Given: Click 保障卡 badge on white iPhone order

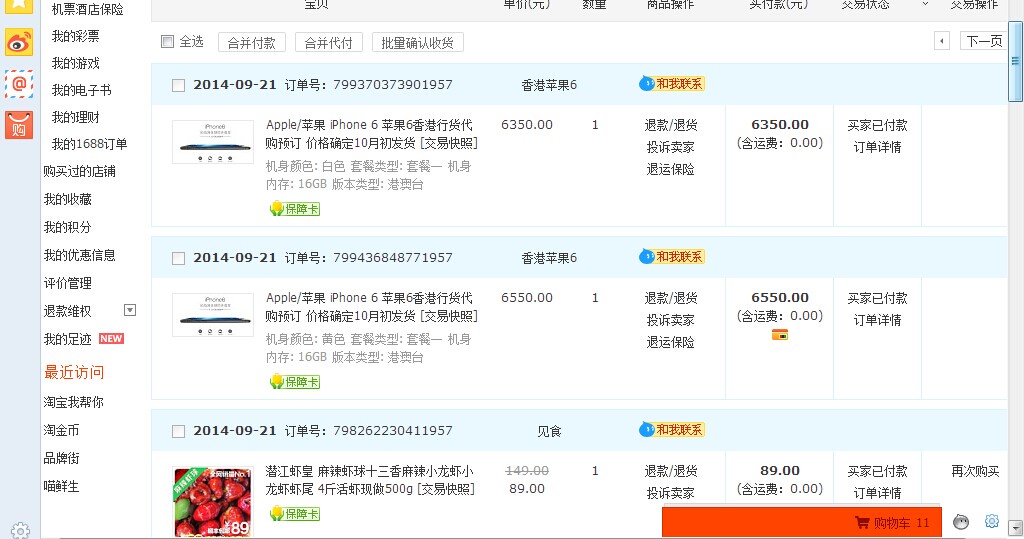Looking at the screenshot, I should (295, 209).
